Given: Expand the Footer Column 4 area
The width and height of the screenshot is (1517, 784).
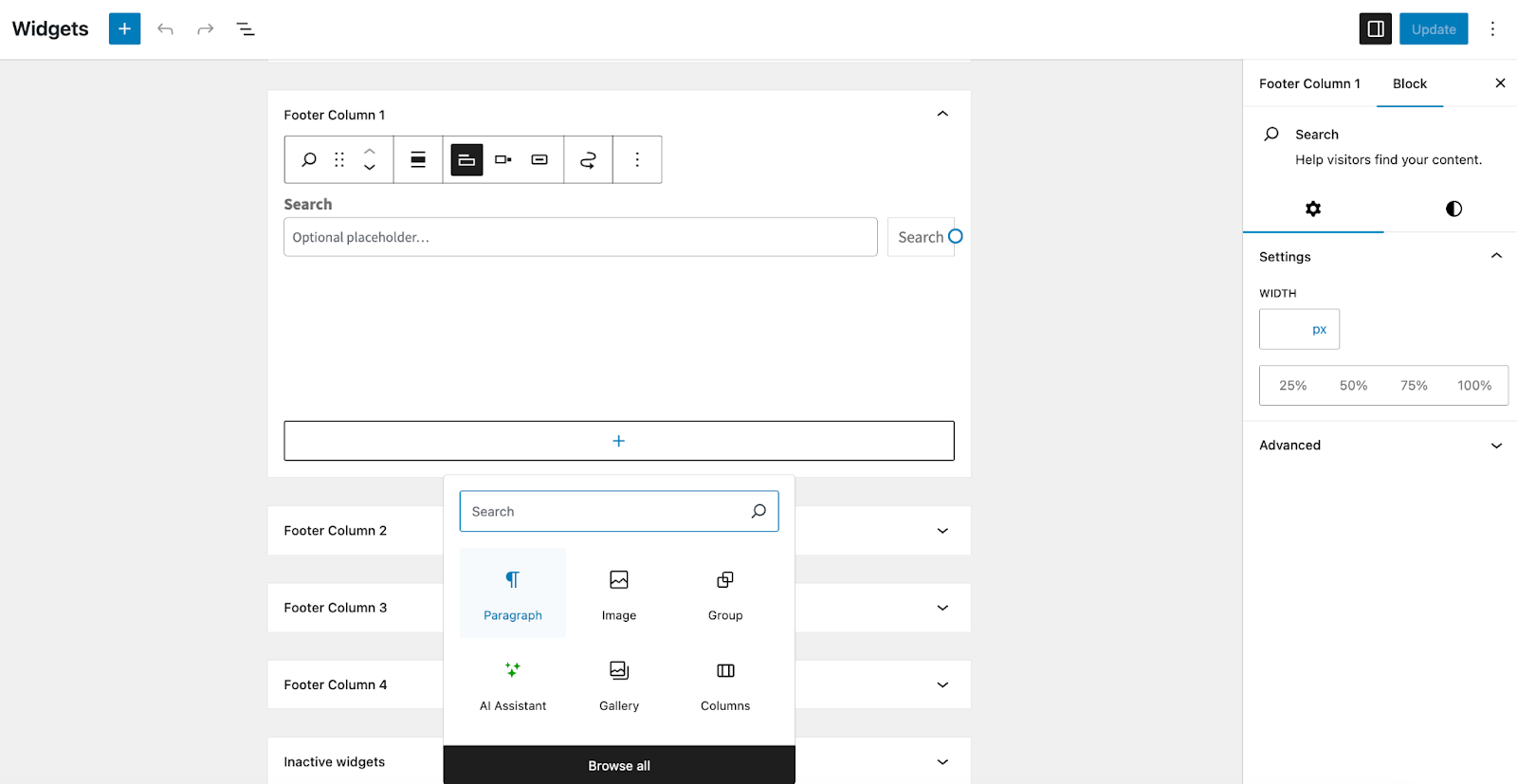Looking at the screenshot, I should [x=942, y=684].
